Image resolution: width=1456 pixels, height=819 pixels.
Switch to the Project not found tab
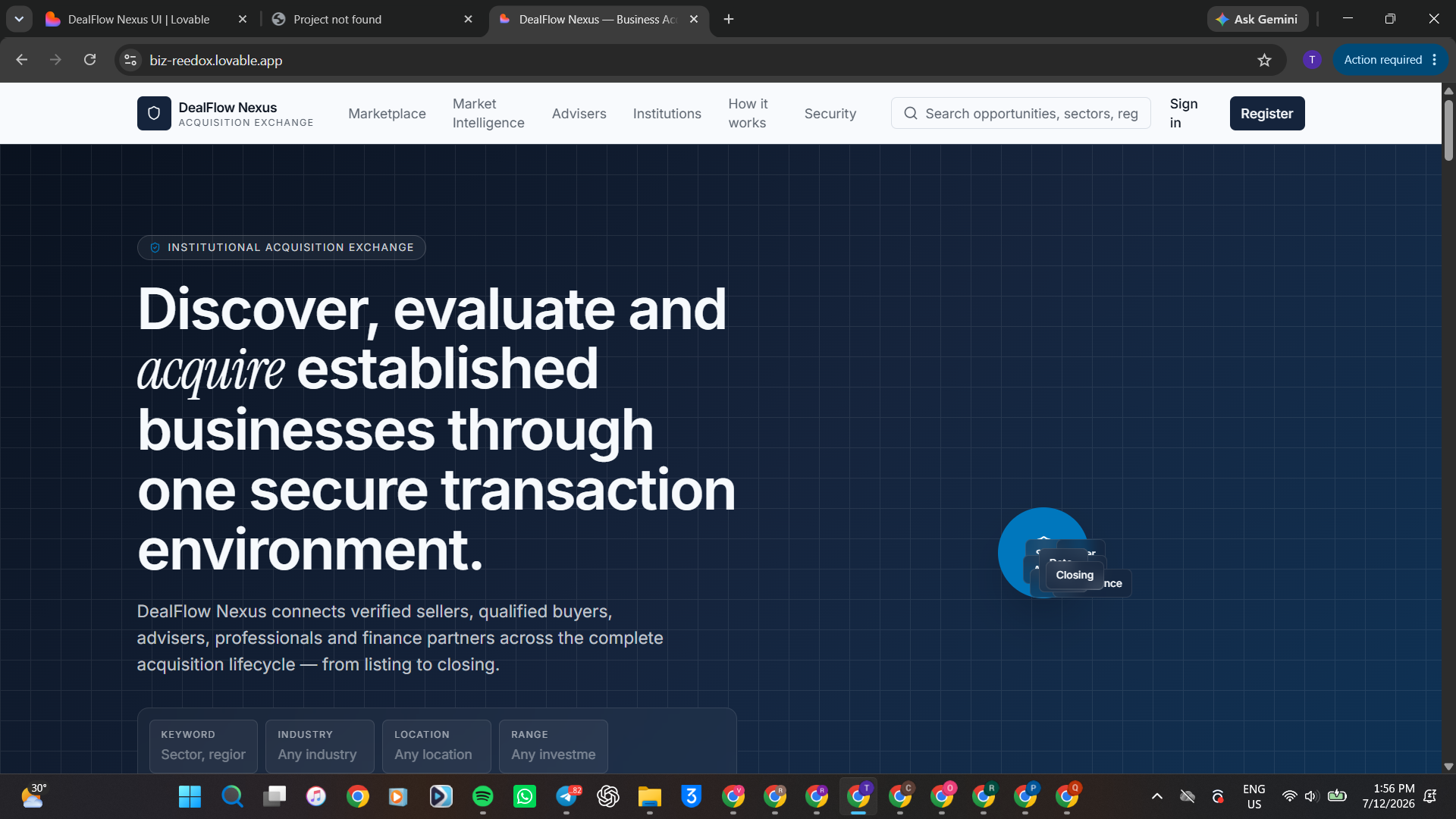tap(337, 20)
